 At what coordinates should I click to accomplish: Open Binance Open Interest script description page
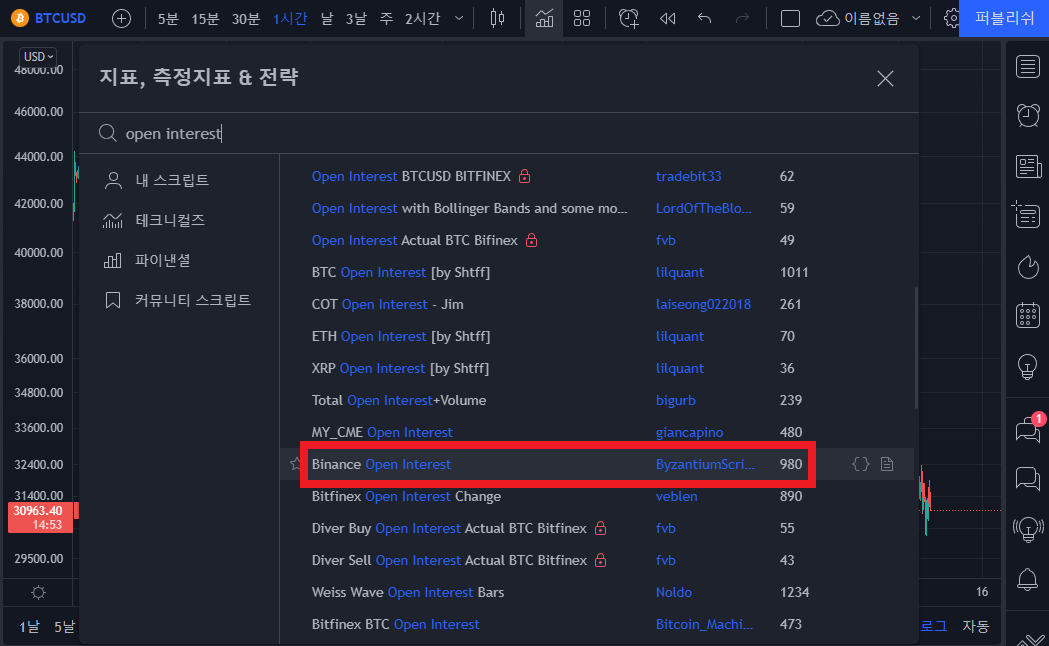click(887, 464)
